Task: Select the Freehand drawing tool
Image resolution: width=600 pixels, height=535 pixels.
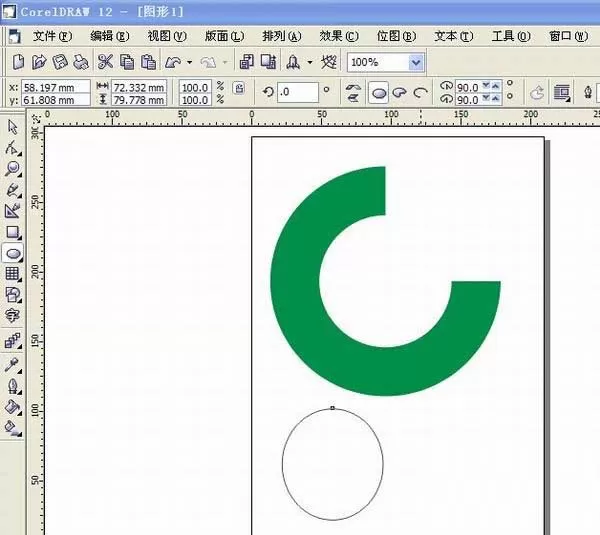Action: 13,190
